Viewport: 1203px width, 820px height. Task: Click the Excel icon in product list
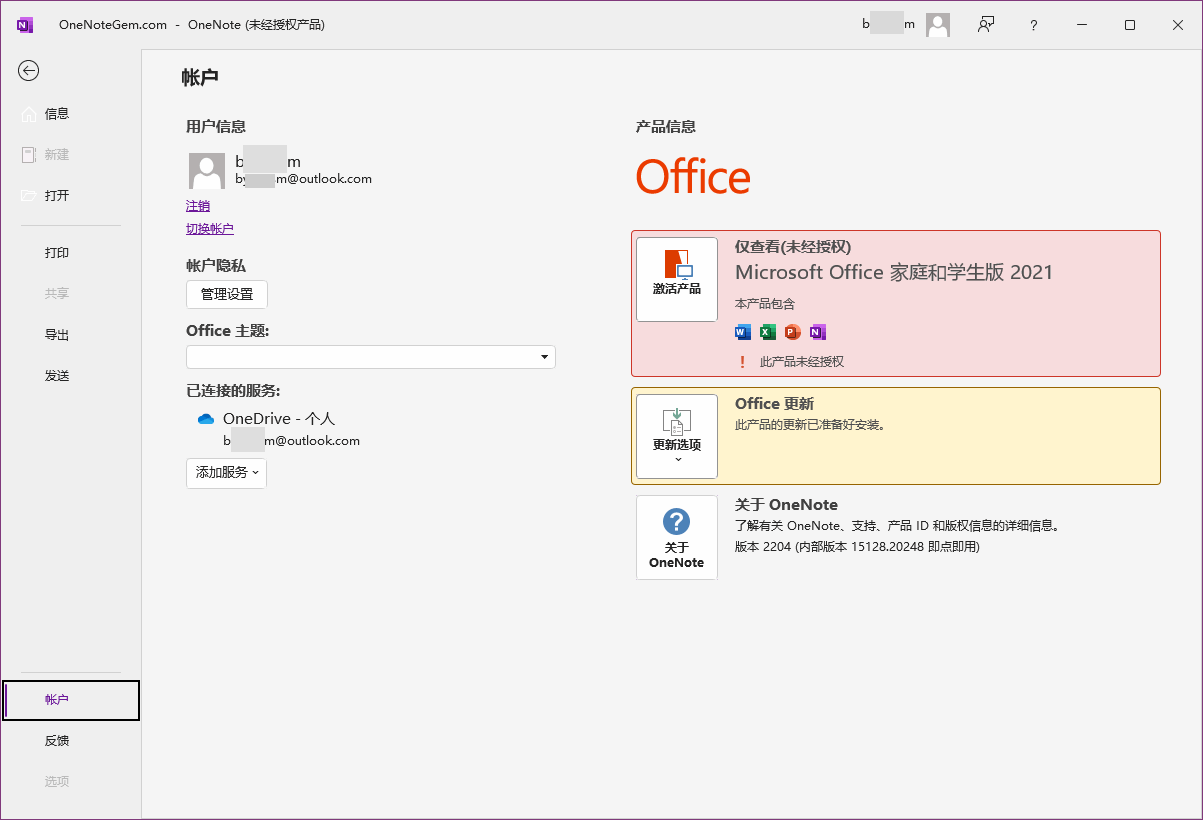[x=768, y=332]
